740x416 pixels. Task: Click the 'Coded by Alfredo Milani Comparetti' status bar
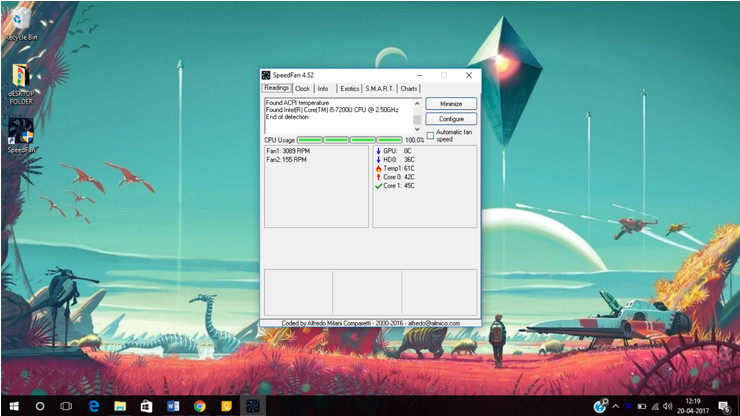point(370,323)
